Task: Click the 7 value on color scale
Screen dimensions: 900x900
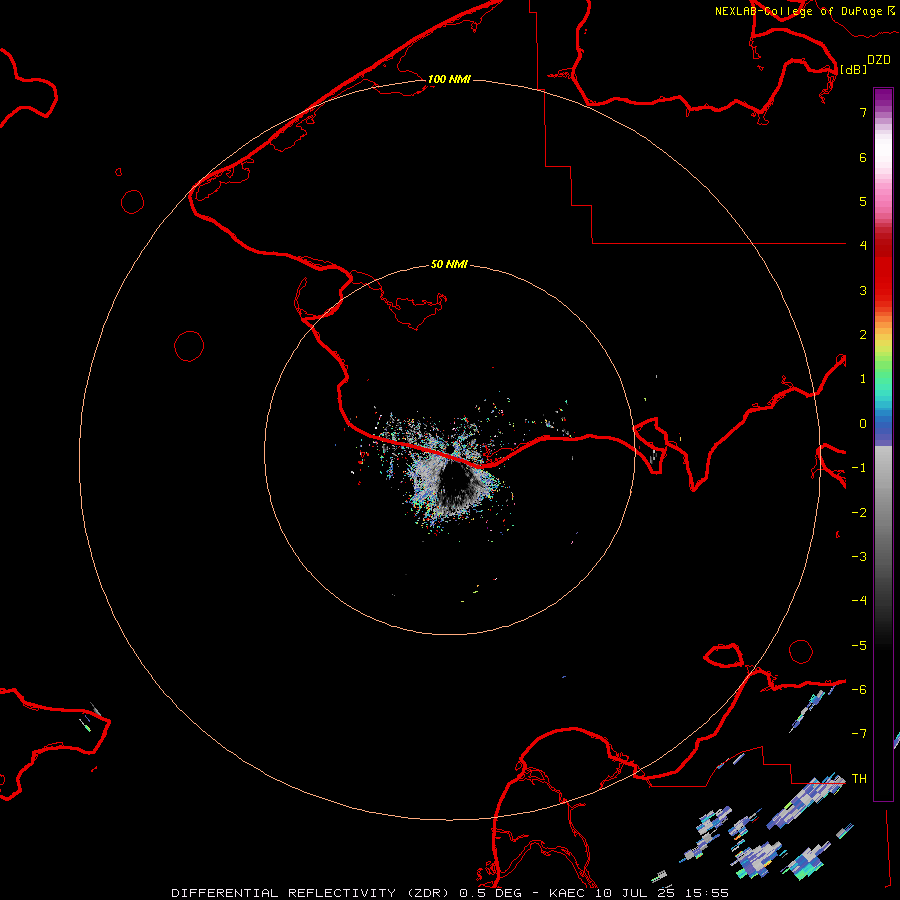Action: [863, 112]
